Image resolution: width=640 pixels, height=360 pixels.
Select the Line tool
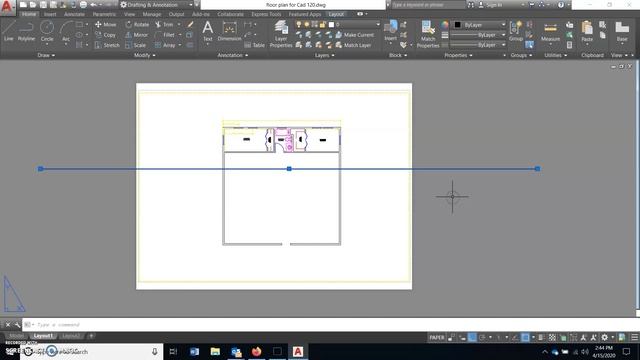tap(8, 31)
